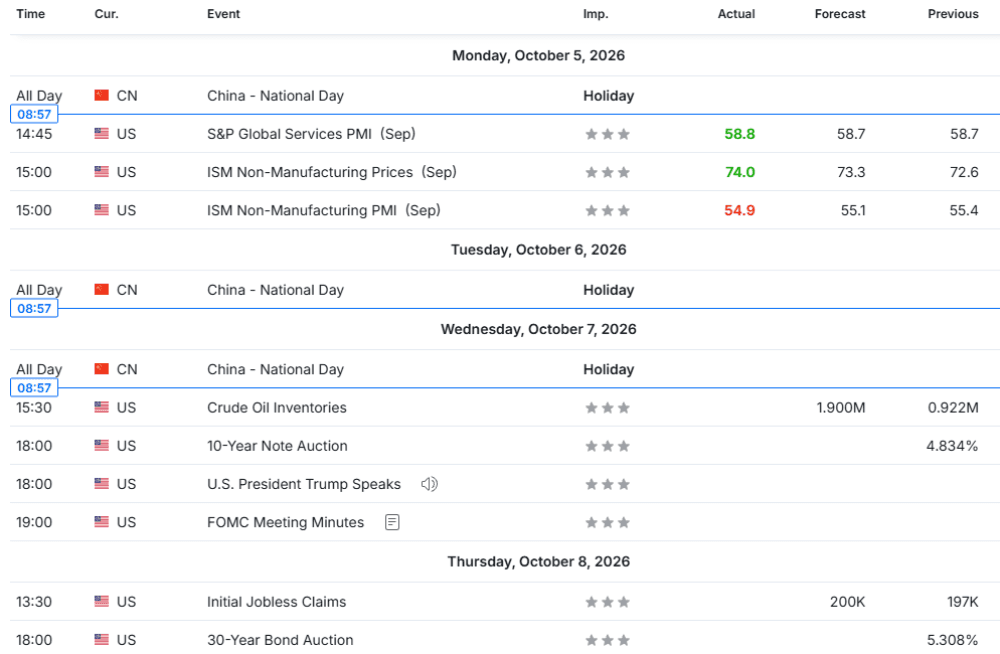
Task: Click the Holiday label in Tuesday's row
Action: pos(608,290)
